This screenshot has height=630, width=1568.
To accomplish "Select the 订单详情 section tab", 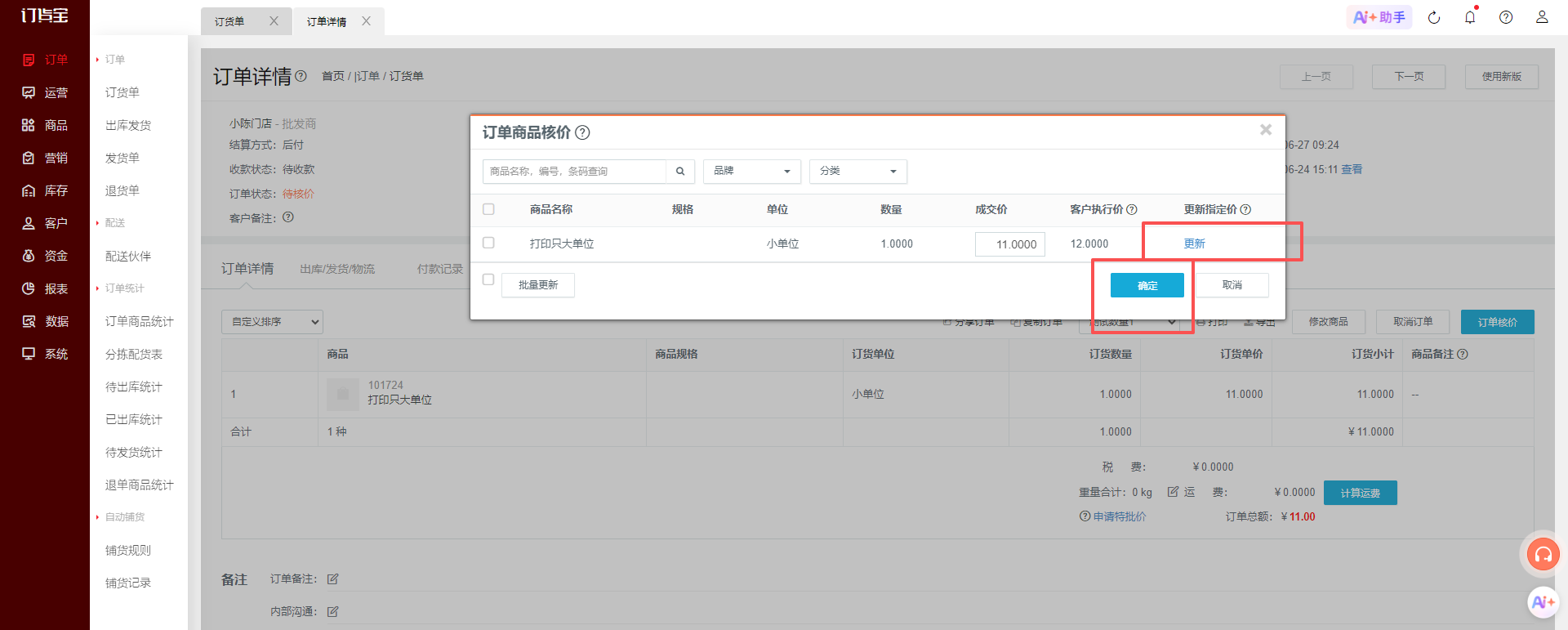I will [x=247, y=269].
